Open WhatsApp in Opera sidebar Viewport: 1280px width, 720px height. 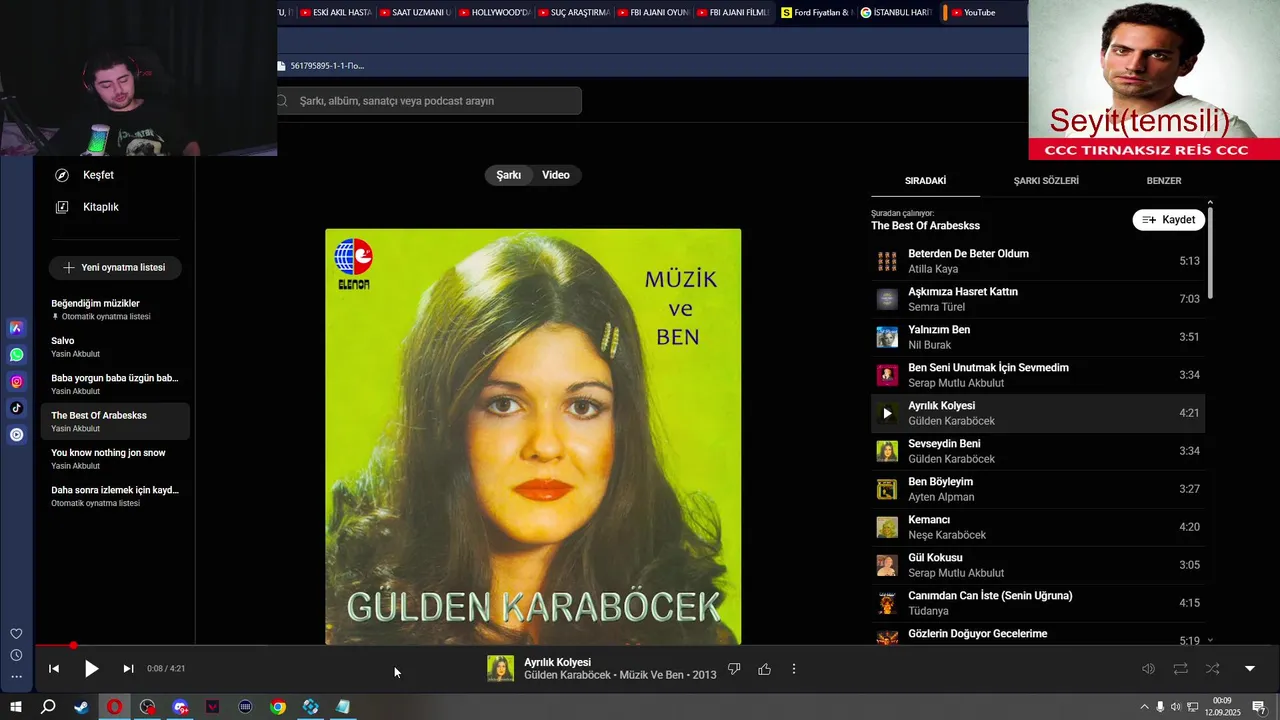(x=16, y=355)
